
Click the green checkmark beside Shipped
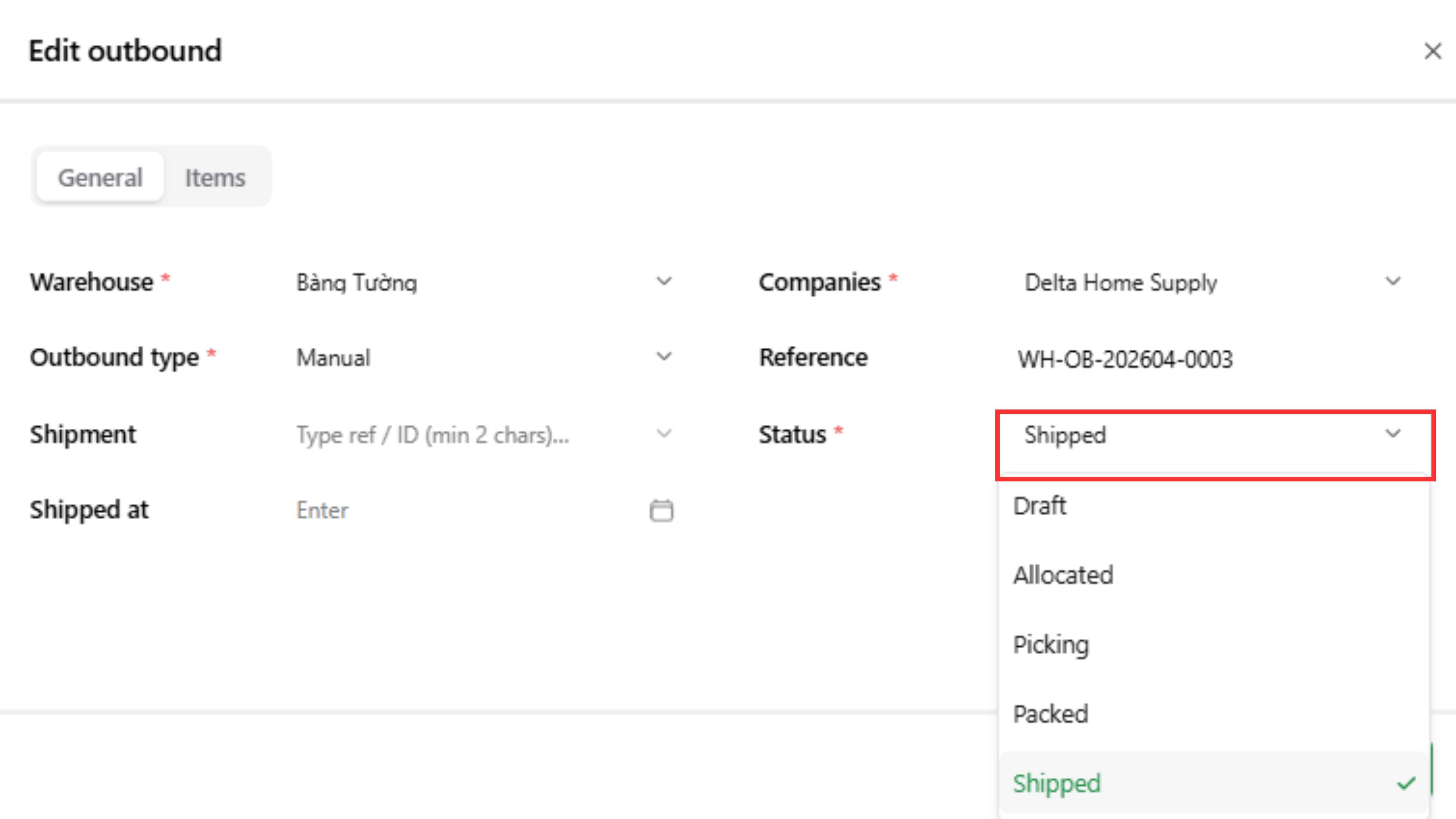(1406, 783)
